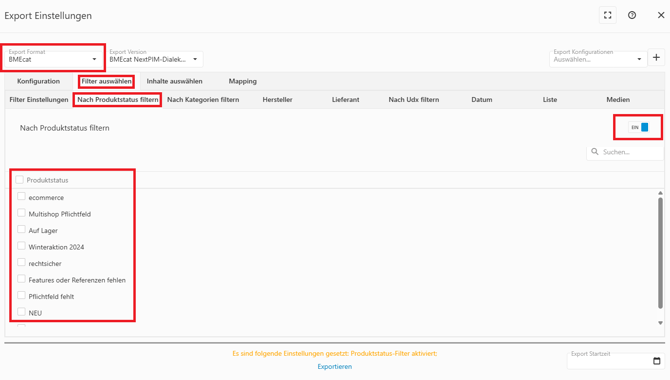Add a new export configuration with plus
This screenshot has width=670, height=380.
click(656, 57)
